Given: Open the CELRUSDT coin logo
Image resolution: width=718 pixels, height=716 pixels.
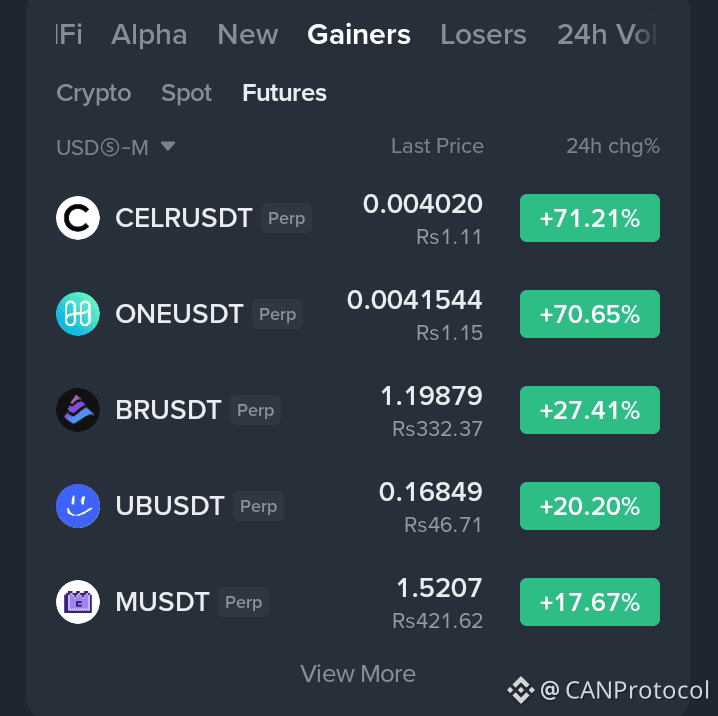Looking at the screenshot, I should [x=78, y=218].
